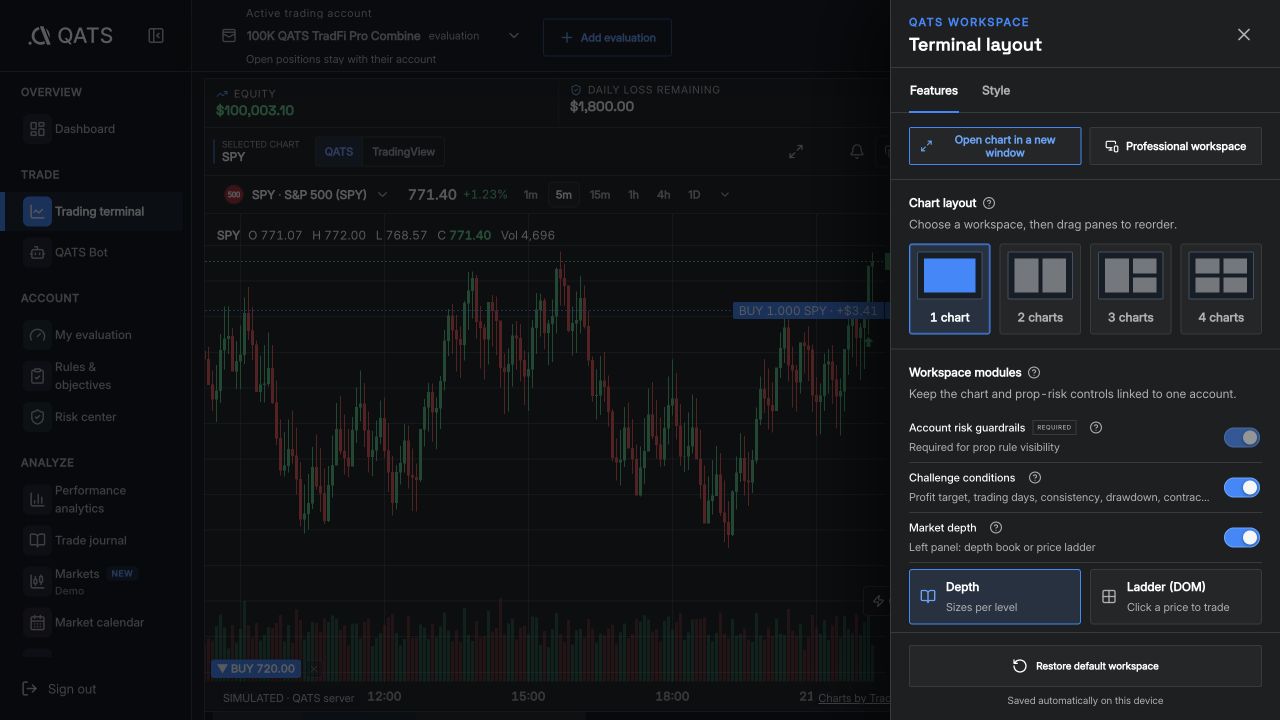
Task: Turn off the Market depth switch
Action: point(1242,538)
